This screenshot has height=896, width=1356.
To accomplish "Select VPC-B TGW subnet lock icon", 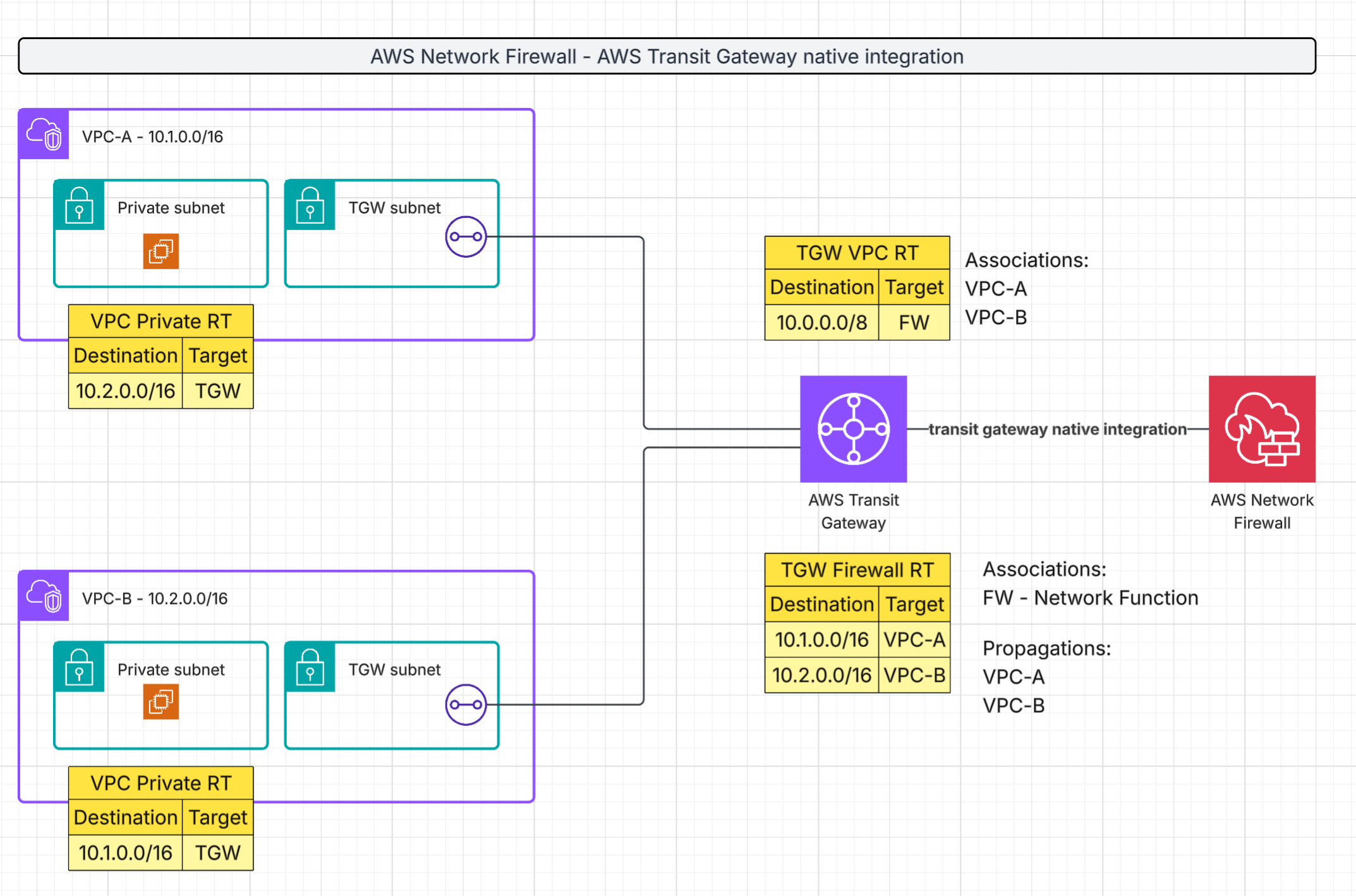I will tap(310, 667).
